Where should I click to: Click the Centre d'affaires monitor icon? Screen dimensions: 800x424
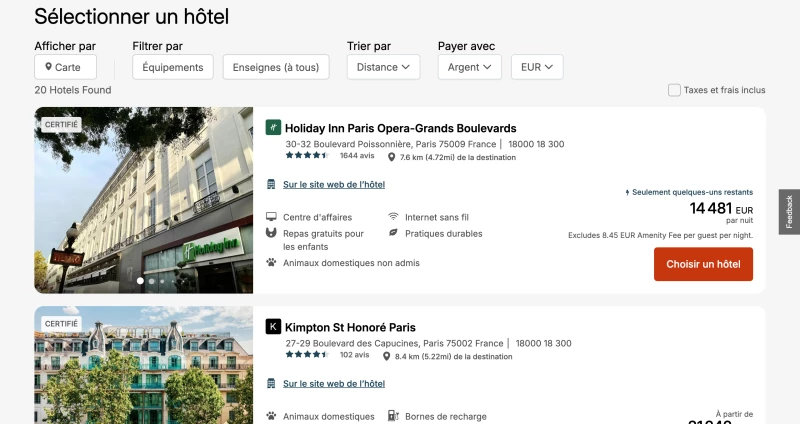pyautogui.click(x=271, y=217)
